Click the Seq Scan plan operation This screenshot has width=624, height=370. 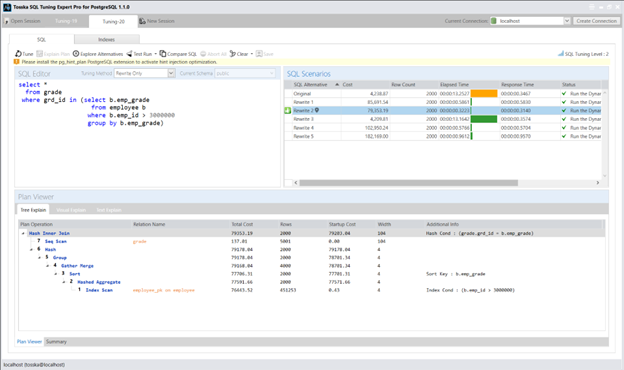tap(56, 241)
